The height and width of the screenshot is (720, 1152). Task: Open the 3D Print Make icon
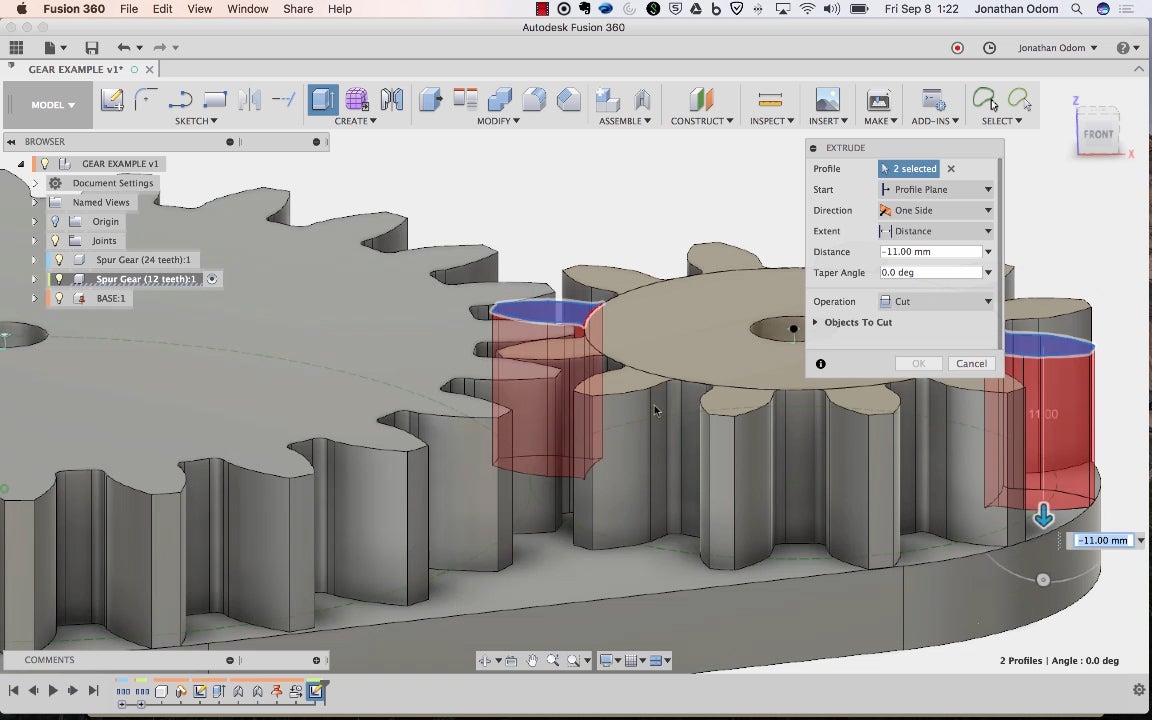click(878, 99)
